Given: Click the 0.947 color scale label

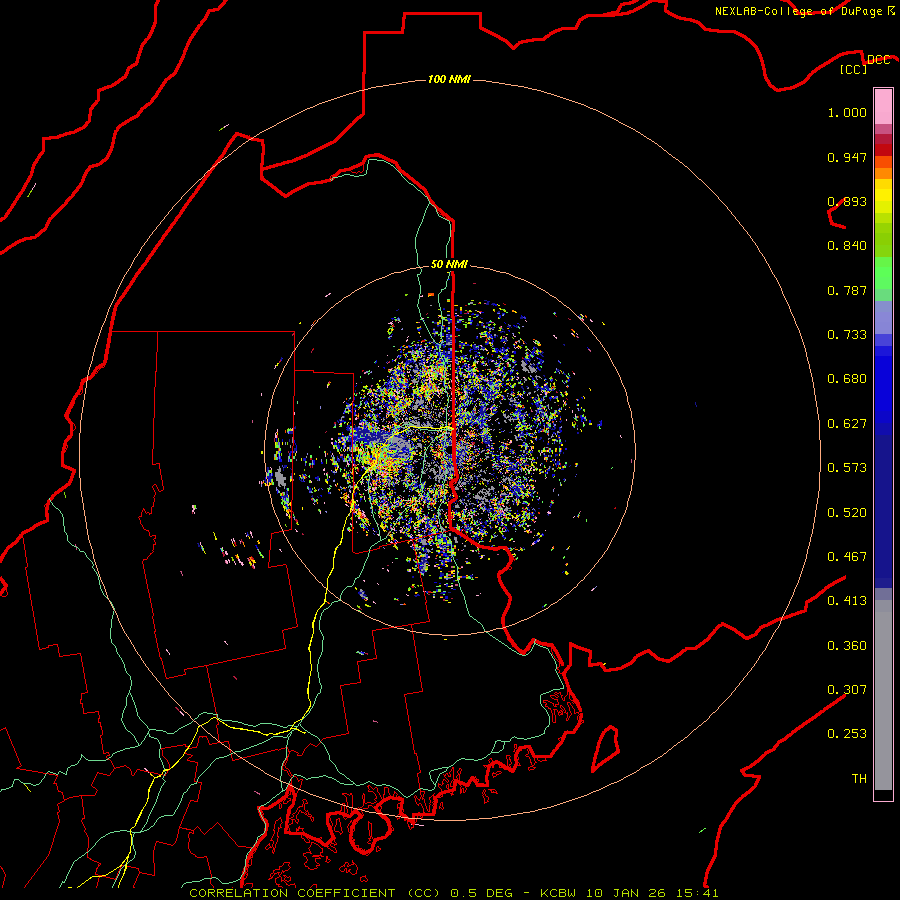Looking at the screenshot, I should (847, 157).
